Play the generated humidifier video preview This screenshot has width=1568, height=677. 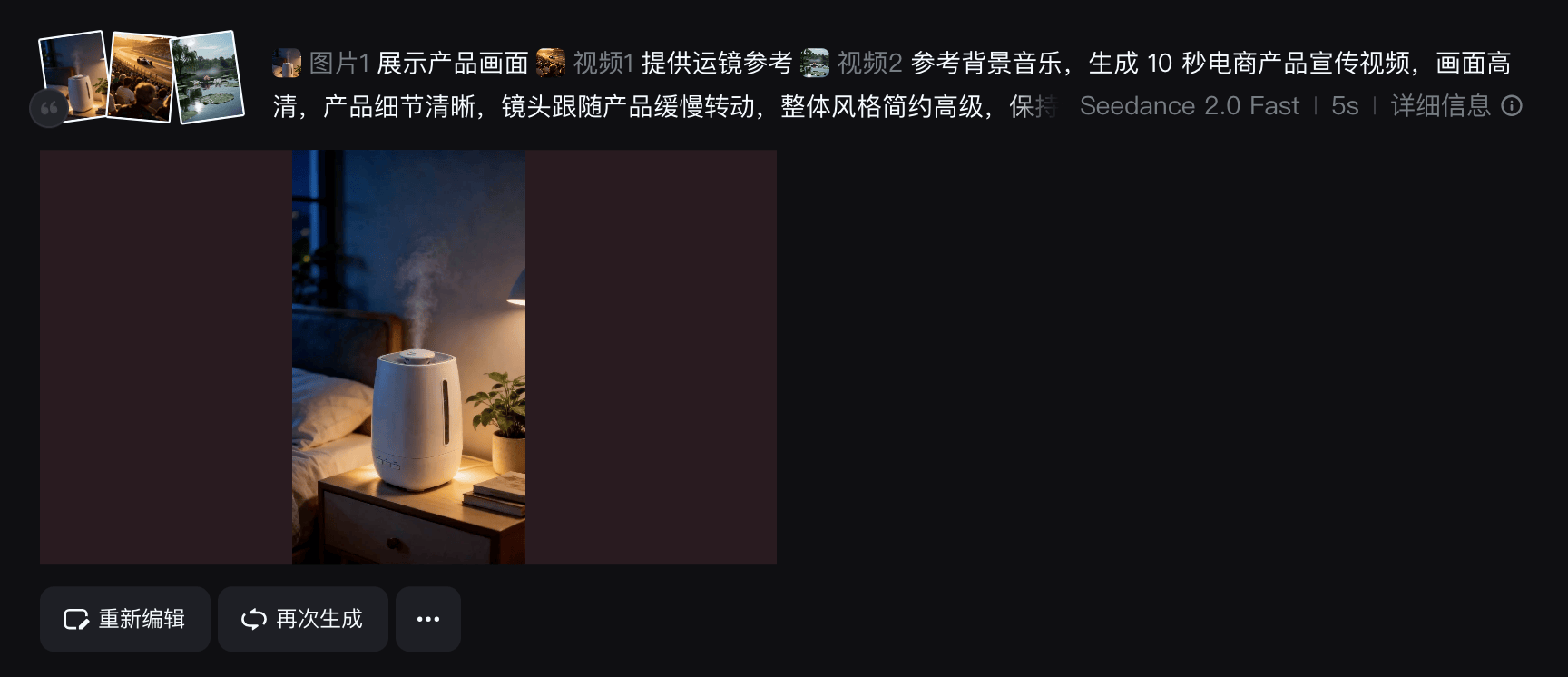tap(408, 357)
